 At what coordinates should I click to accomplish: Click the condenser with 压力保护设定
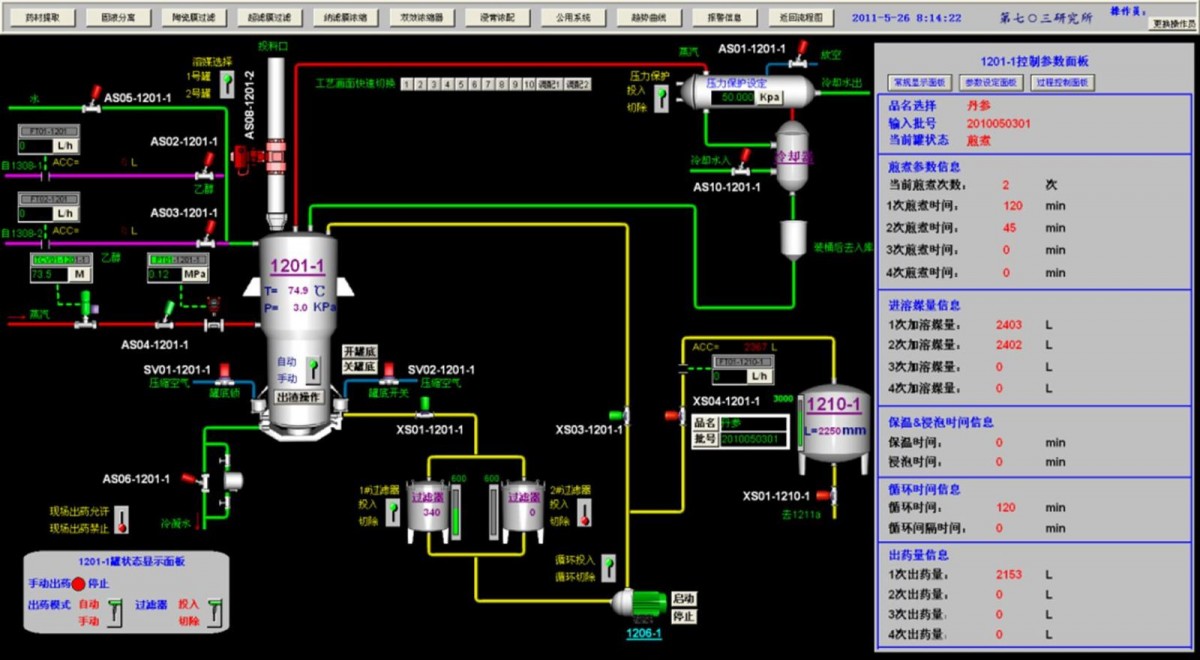coord(747,91)
